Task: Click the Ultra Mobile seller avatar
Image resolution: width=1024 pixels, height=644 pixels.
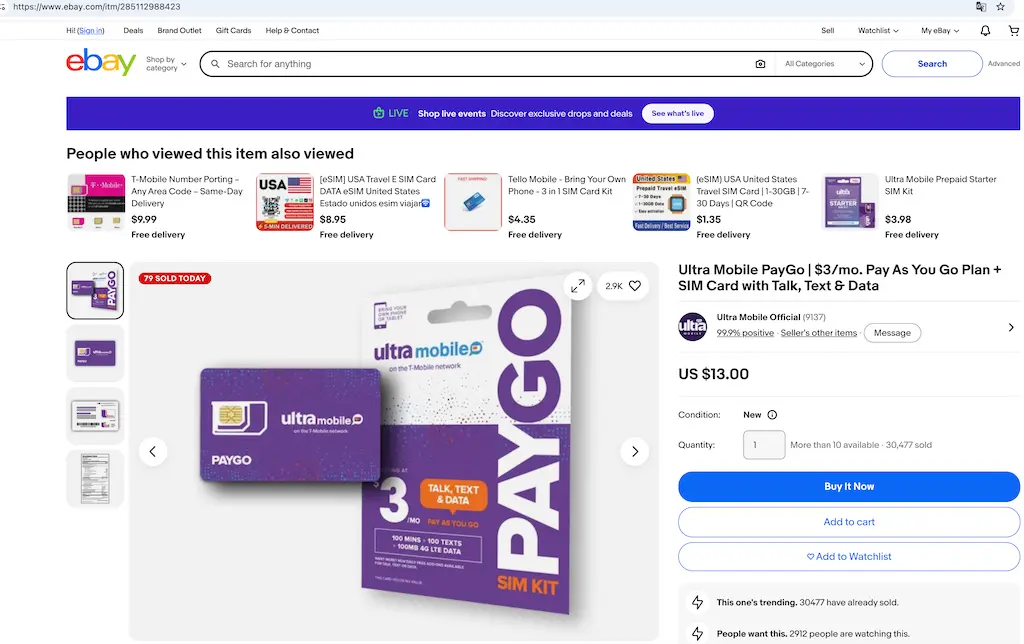Action: [x=692, y=326]
